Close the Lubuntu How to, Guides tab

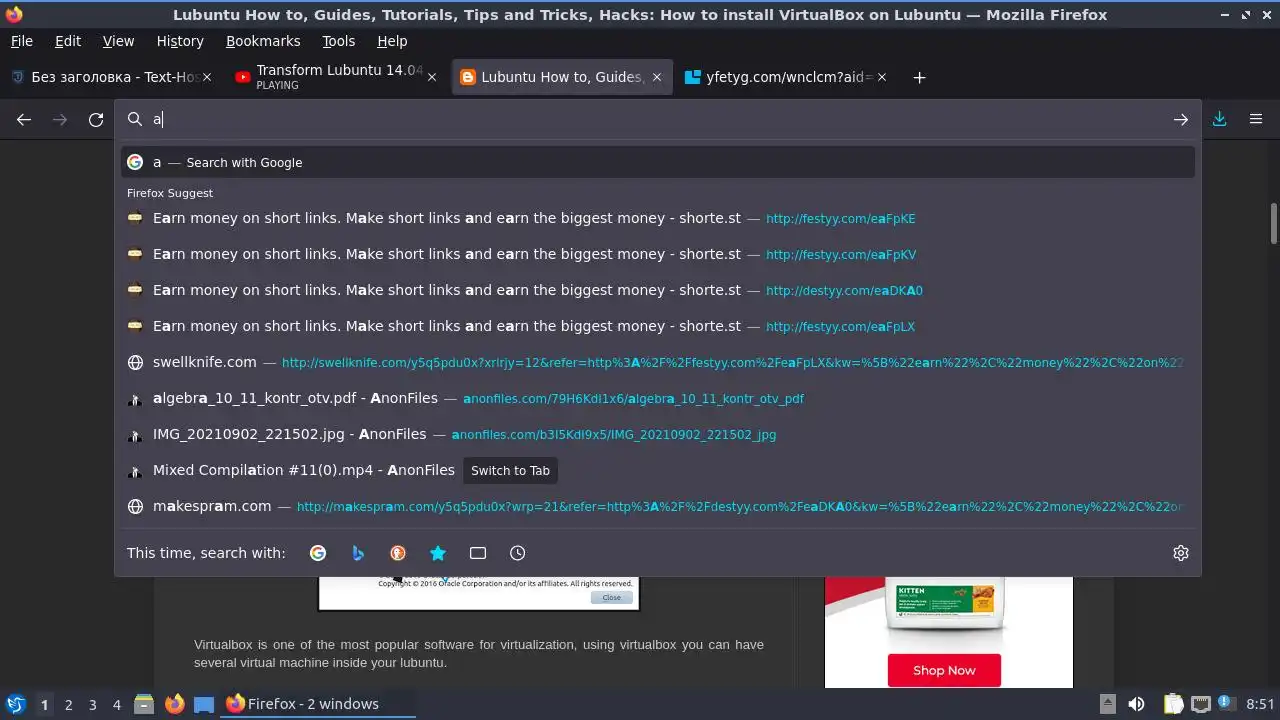pyautogui.click(x=657, y=77)
